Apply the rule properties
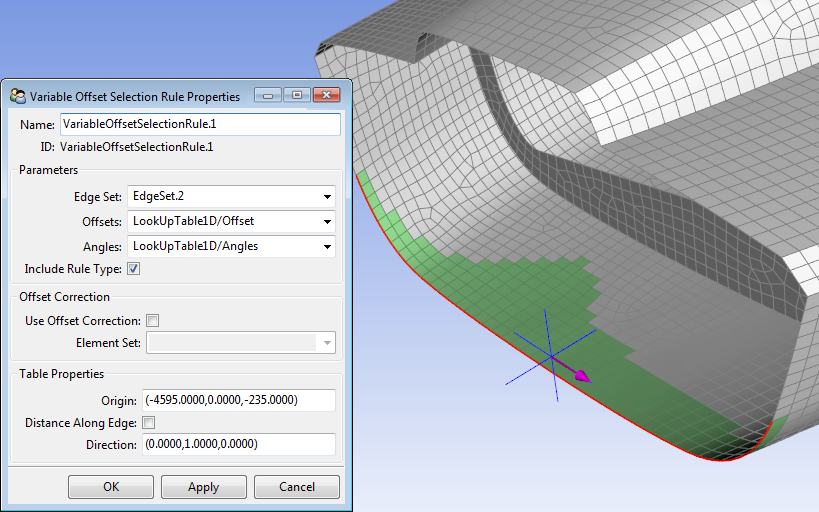This screenshot has width=819, height=512. point(203,487)
